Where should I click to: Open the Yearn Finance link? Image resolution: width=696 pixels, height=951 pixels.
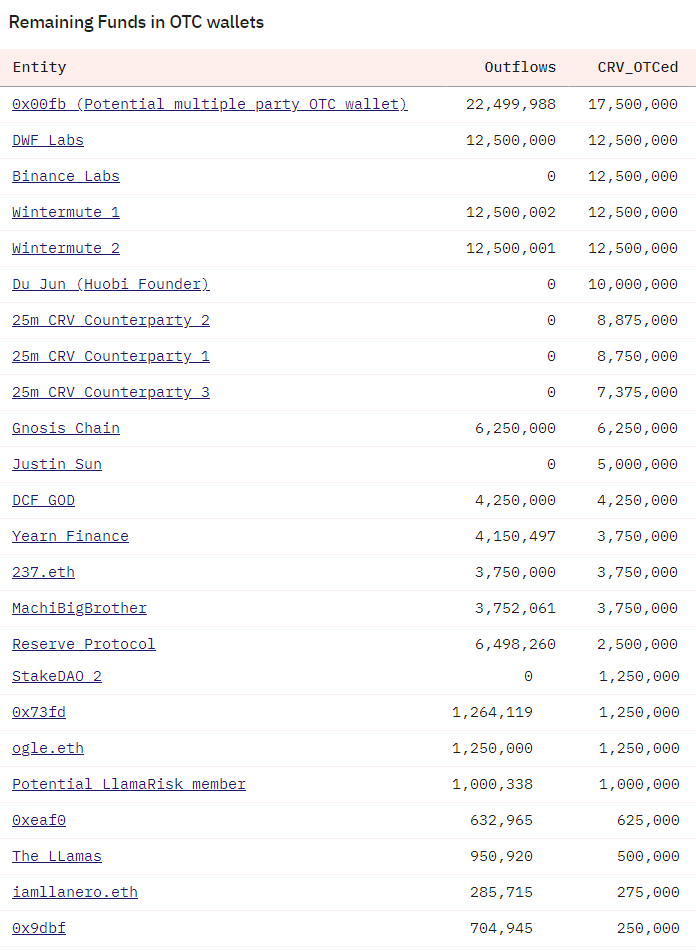coord(70,536)
